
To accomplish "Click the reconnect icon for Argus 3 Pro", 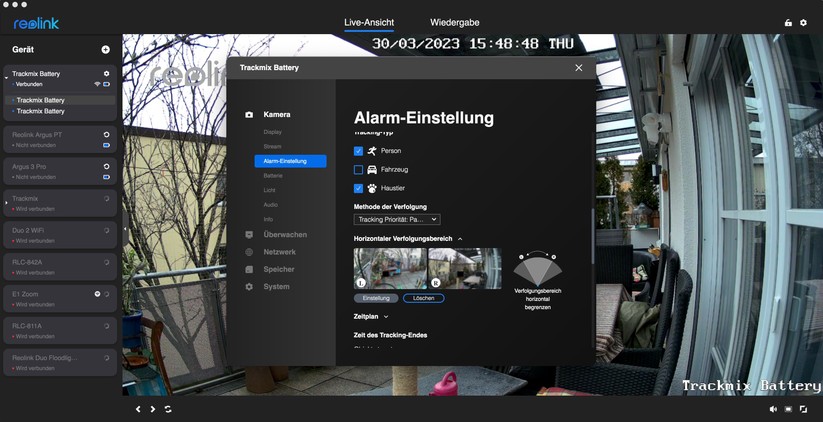I will [x=107, y=166].
